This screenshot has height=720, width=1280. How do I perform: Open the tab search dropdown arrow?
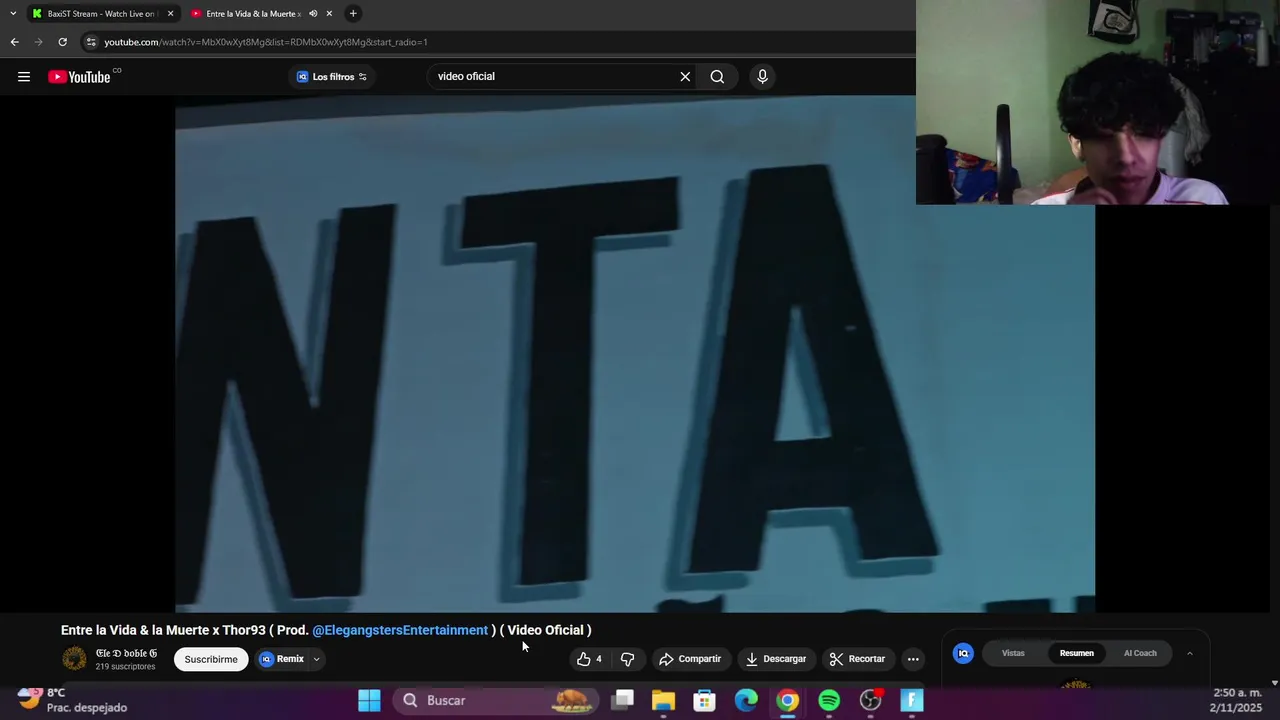(x=12, y=14)
